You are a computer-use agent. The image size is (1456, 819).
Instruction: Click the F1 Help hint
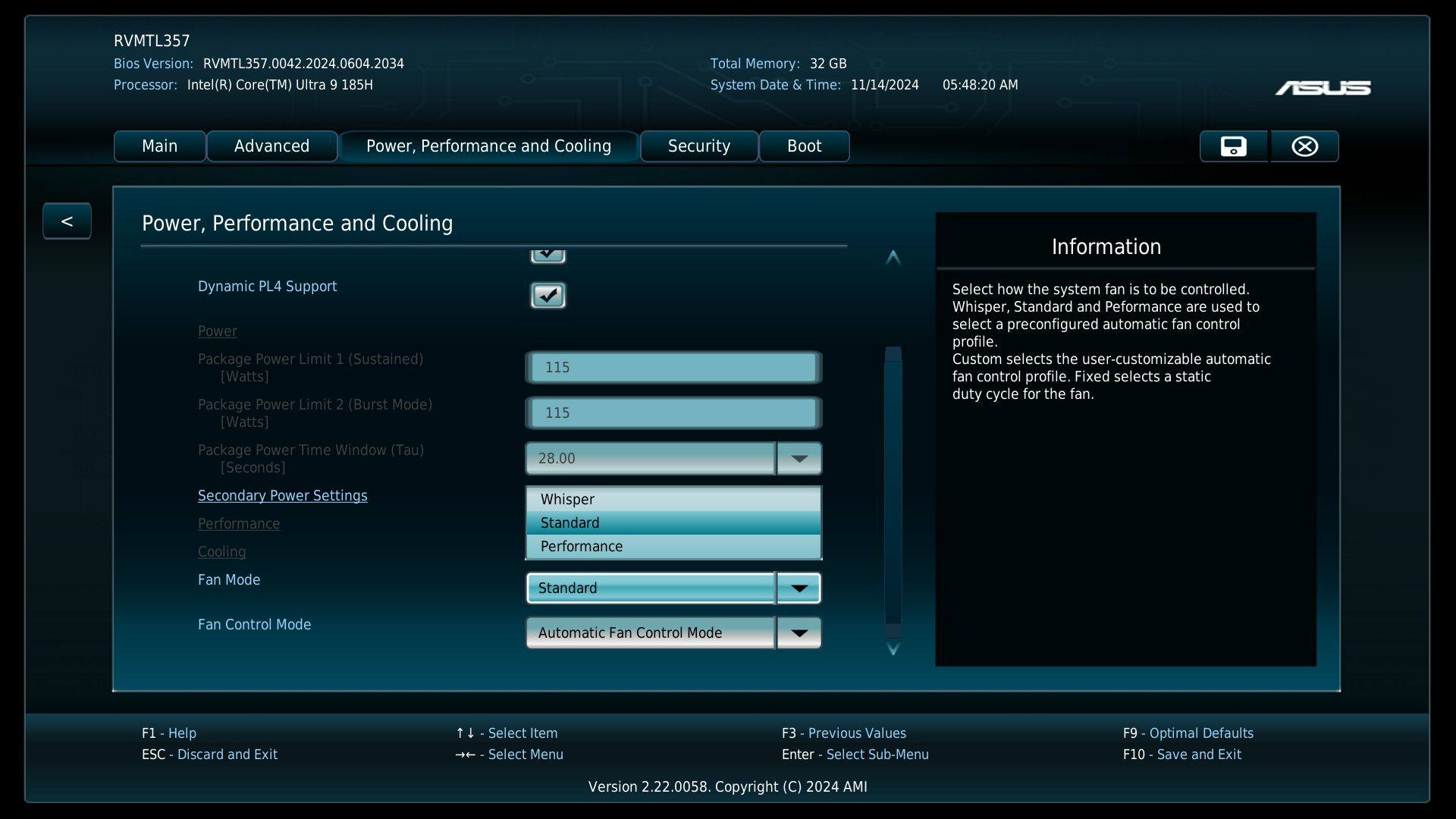pos(168,733)
